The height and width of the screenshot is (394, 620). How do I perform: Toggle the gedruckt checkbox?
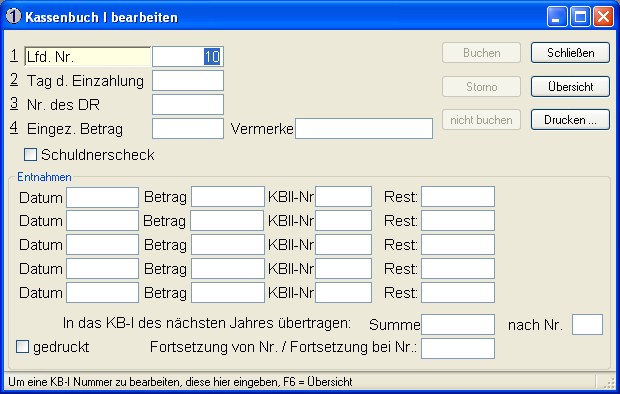22,347
